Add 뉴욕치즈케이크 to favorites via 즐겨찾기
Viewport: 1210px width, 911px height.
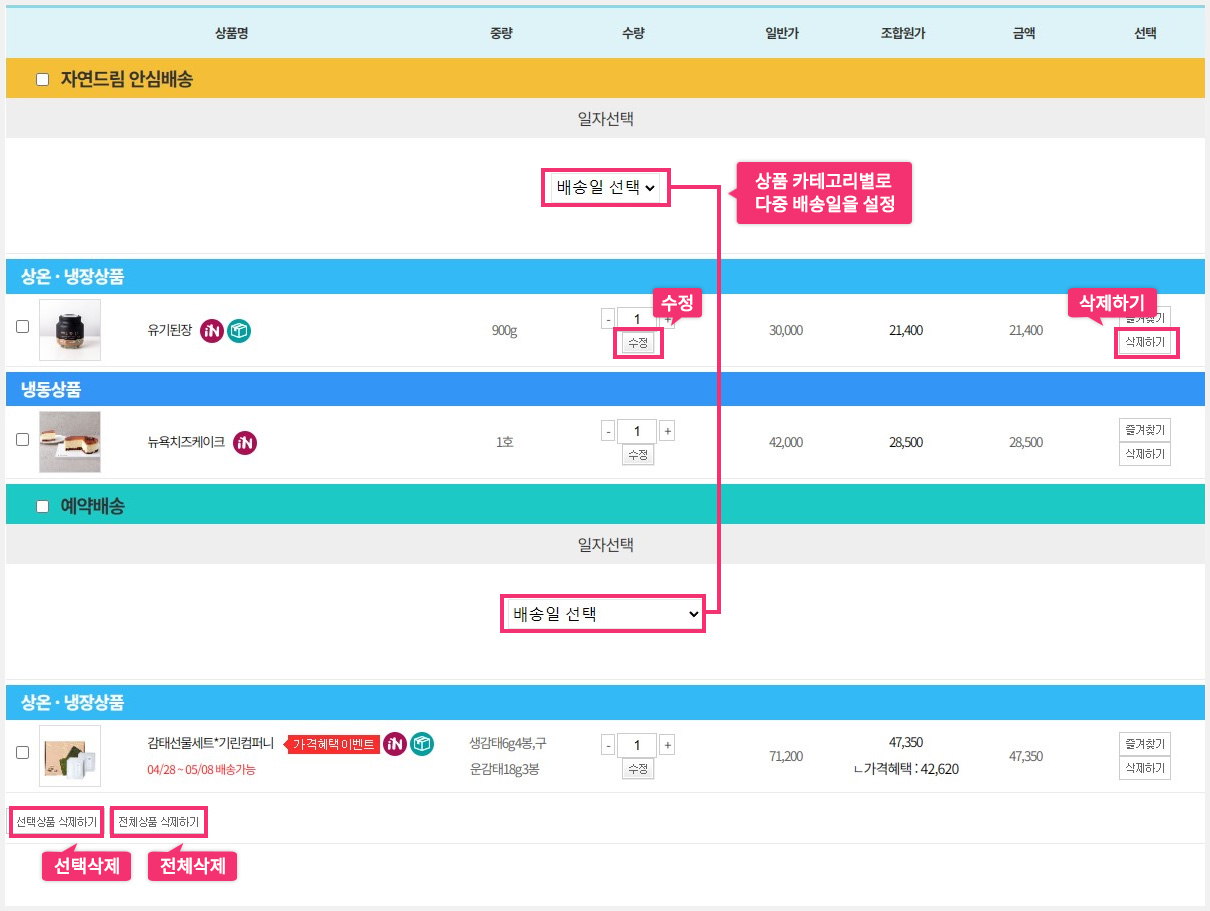[1144, 430]
